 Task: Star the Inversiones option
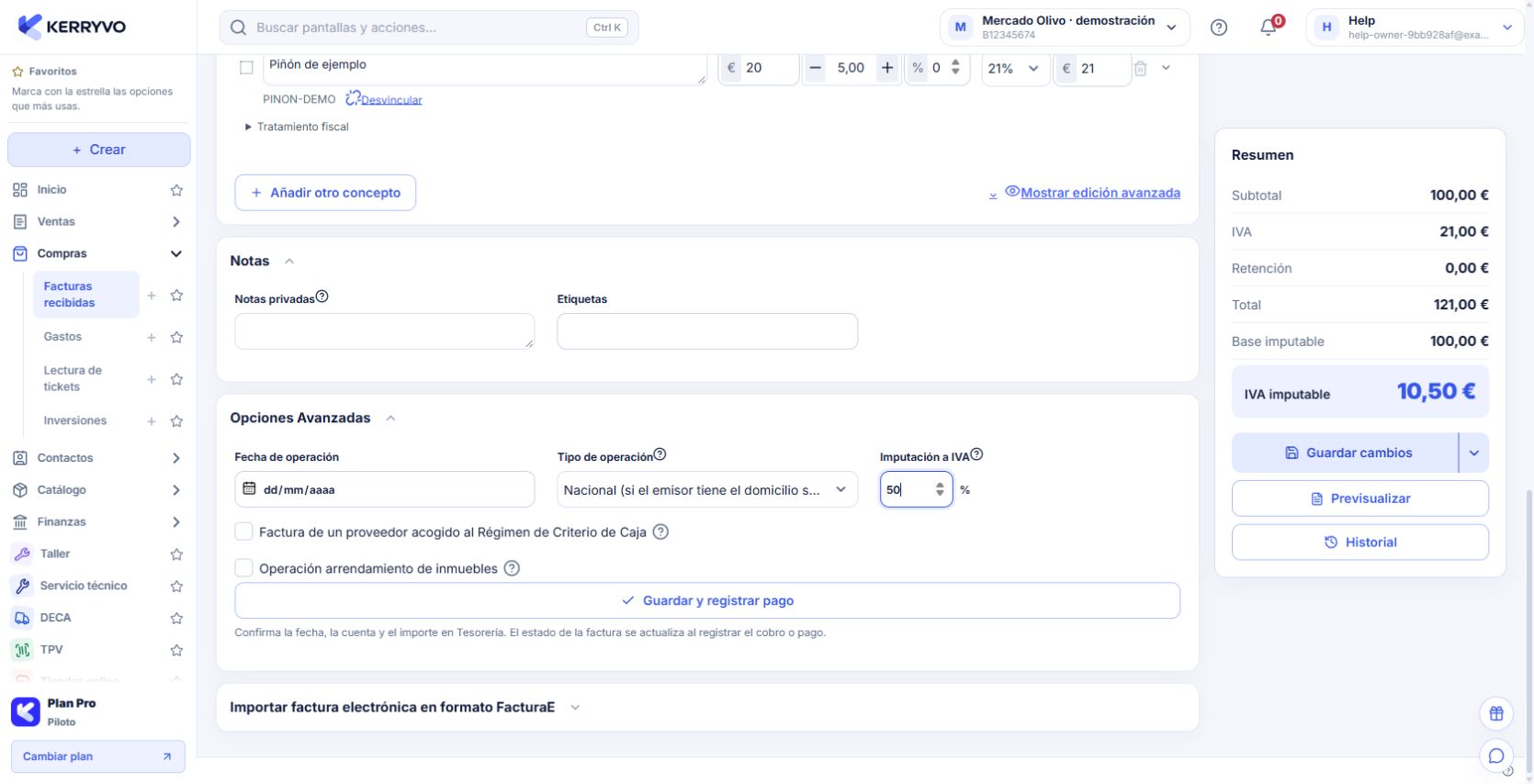tap(176, 421)
